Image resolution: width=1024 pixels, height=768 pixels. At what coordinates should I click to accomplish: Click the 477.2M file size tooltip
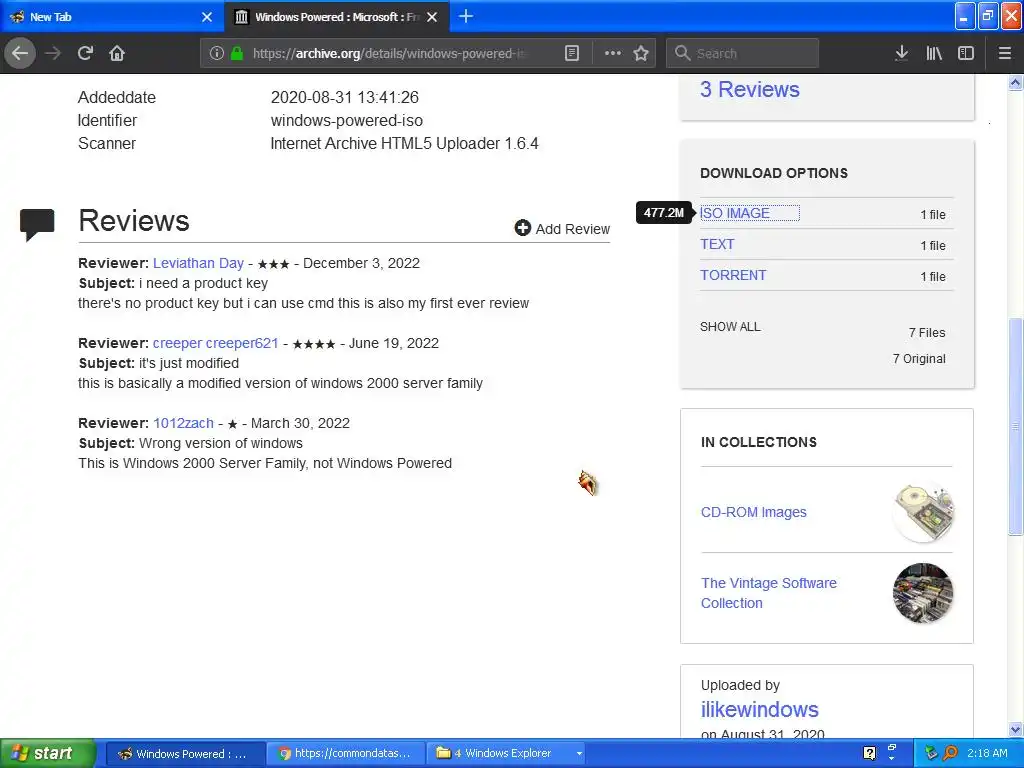tap(664, 213)
